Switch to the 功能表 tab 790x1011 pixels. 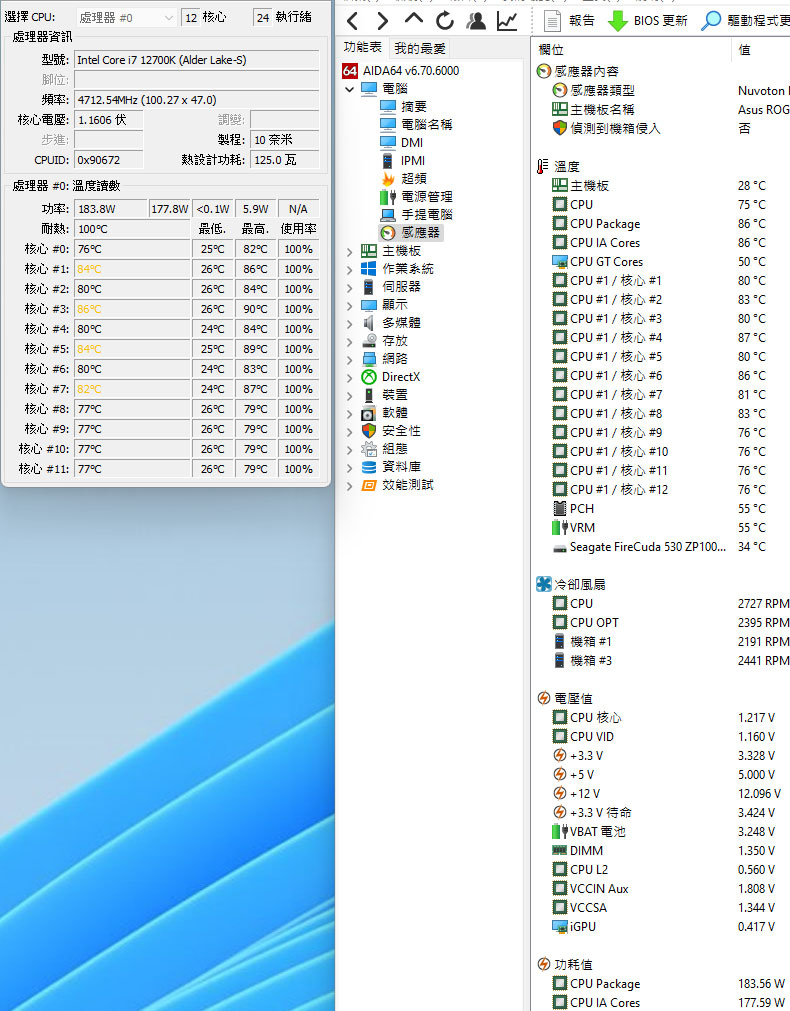(x=362, y=48)
